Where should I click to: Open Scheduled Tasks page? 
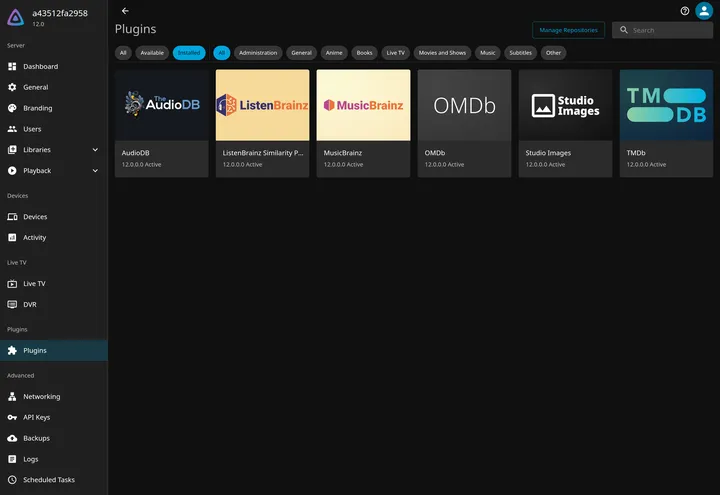(x=54, y=480)
